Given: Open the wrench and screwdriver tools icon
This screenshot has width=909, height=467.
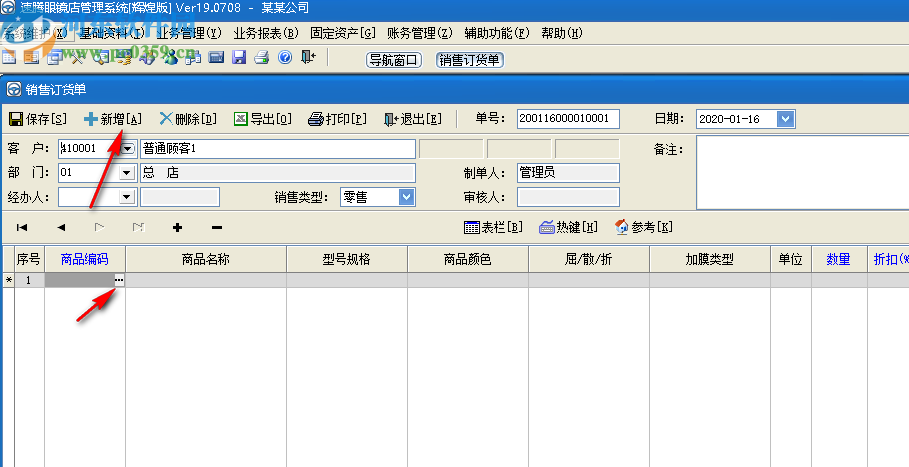Looking at the screenshot, I should (x=78, y=57).
